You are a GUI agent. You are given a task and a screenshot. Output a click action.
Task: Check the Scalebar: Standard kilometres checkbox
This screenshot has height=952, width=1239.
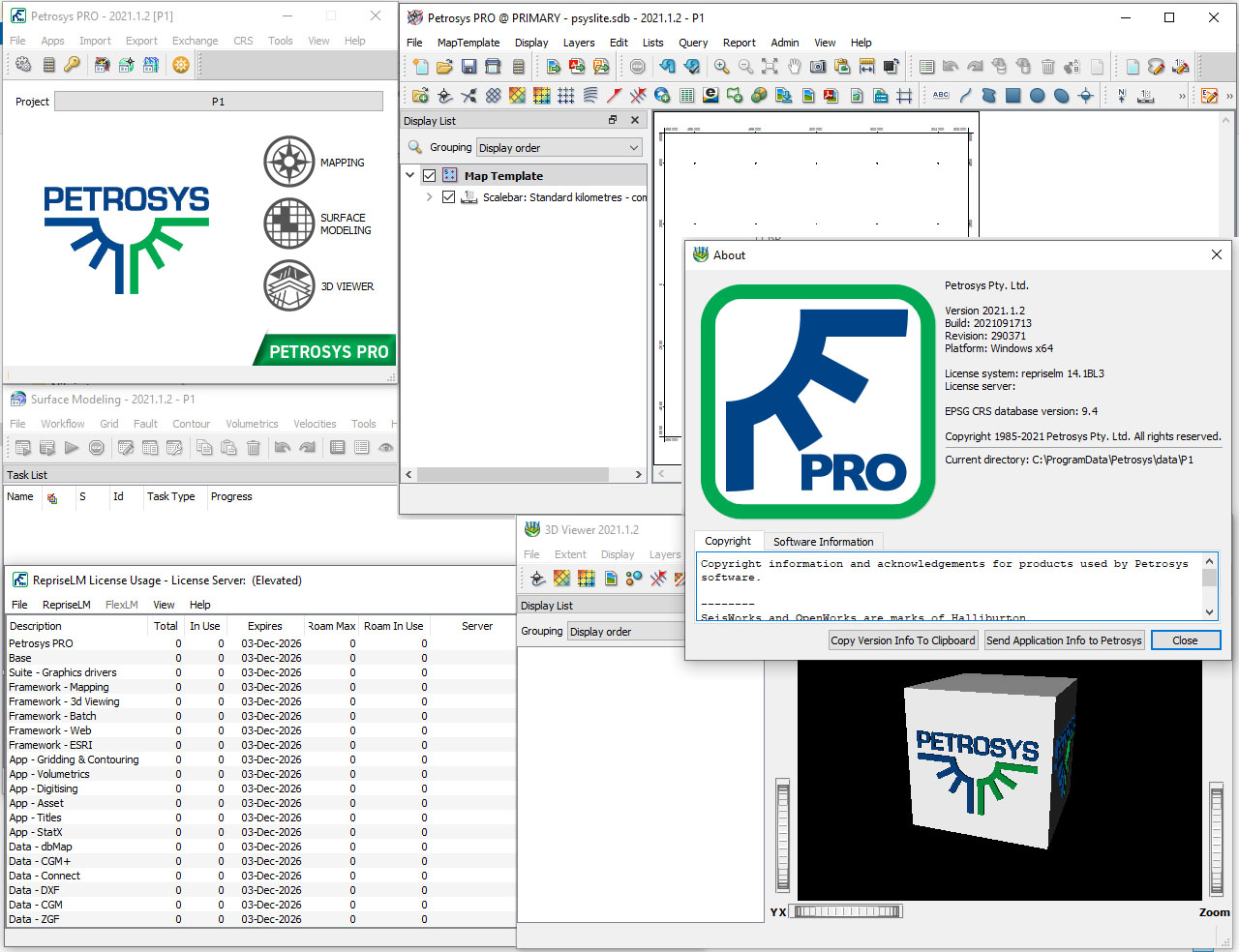coord(449,196)
